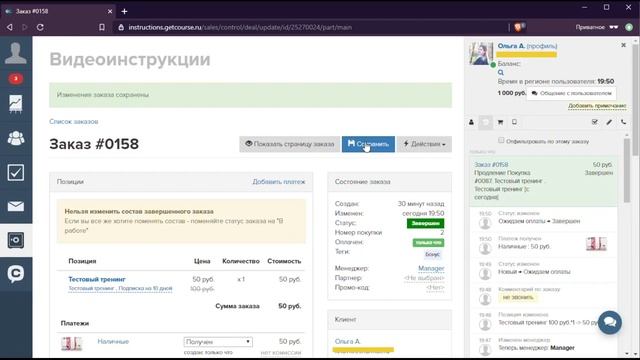Expand the Действия dropdown button
The image size is (640, 360).
[x=424, y=144]
